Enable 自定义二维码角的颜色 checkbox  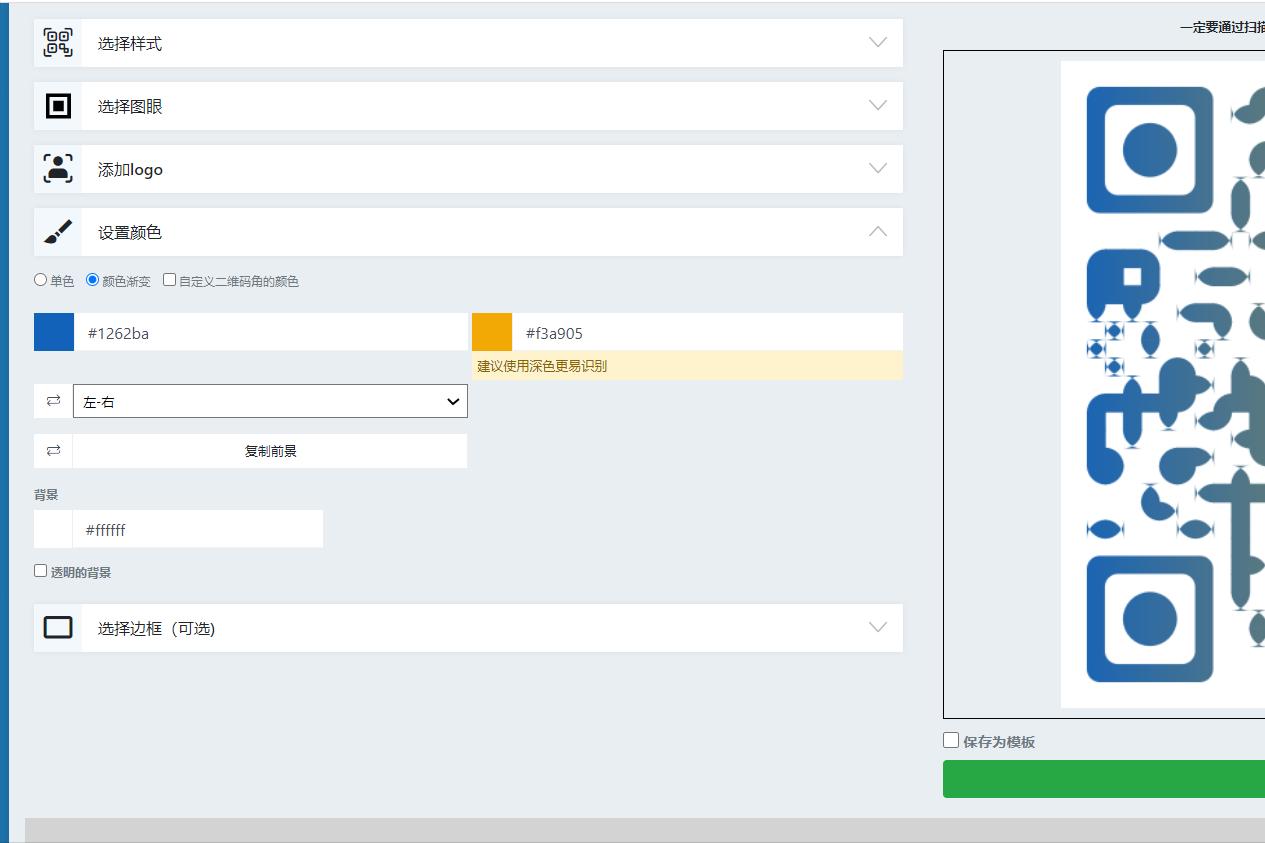tap(170, 280)
